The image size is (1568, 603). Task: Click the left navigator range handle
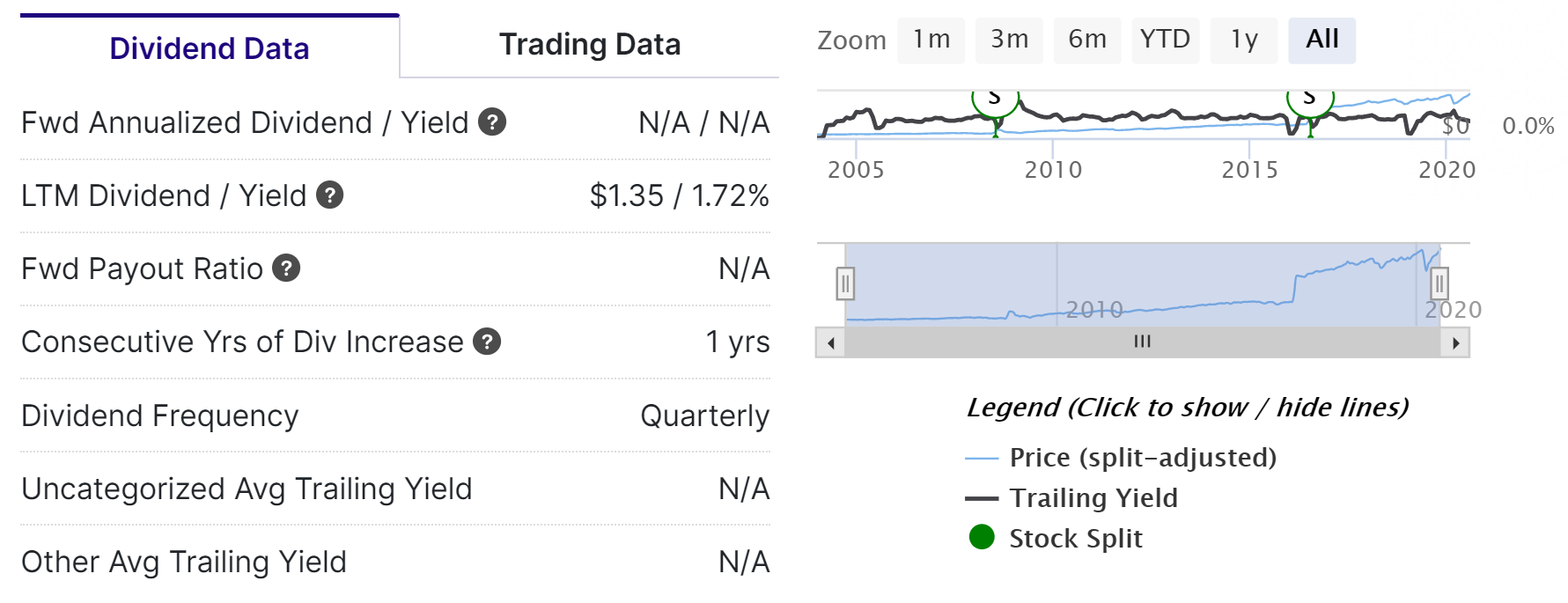click(x=845, y=283)
